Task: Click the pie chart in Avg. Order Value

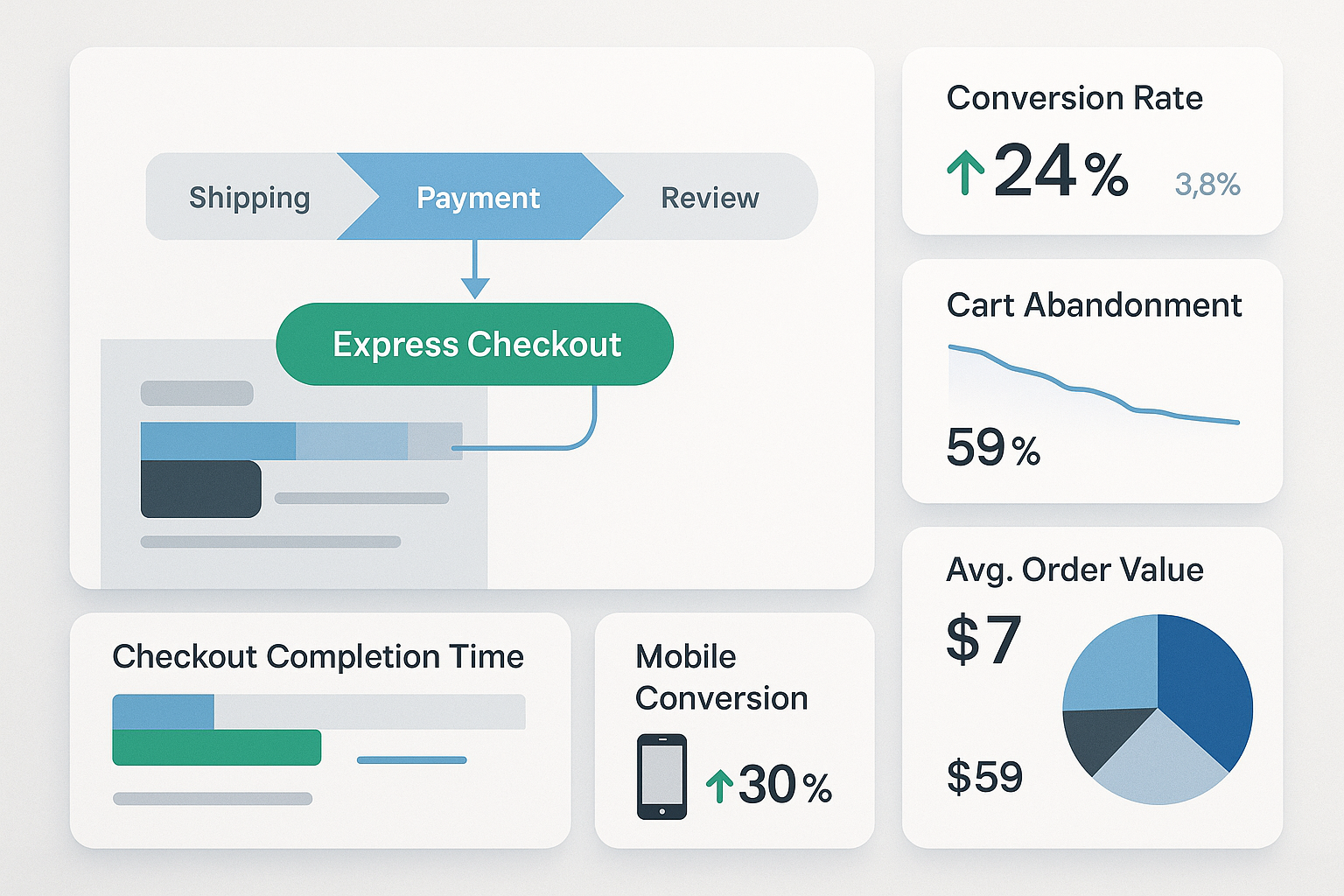Action: pyautogui.click(x=1157, y=709)
